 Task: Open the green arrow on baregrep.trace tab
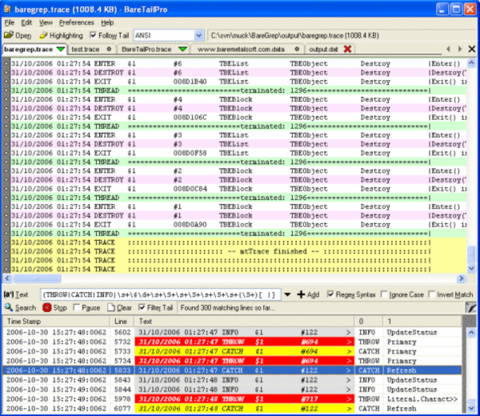pyautogui.click(x=61, y=49)
